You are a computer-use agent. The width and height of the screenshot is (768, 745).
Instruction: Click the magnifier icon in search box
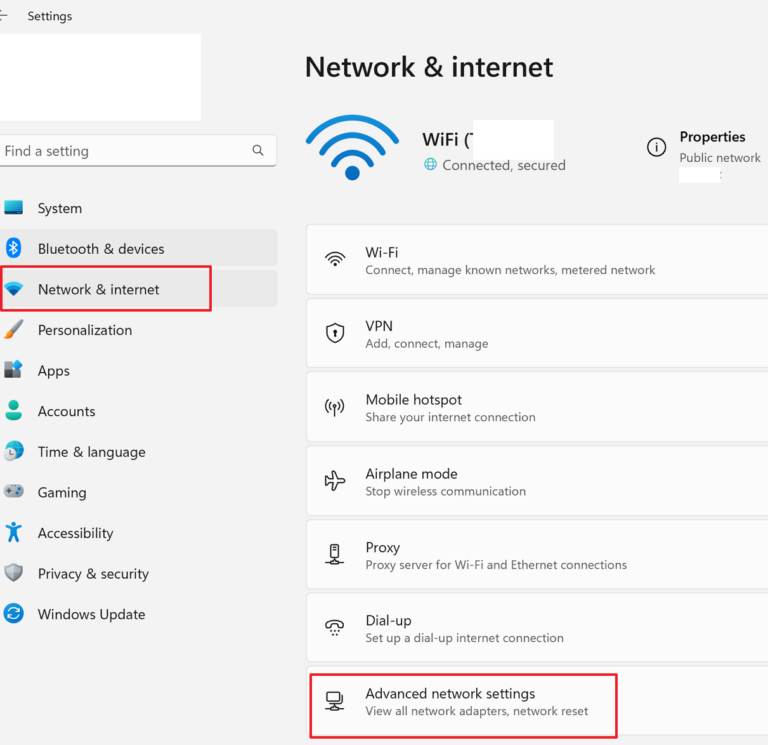258,150
